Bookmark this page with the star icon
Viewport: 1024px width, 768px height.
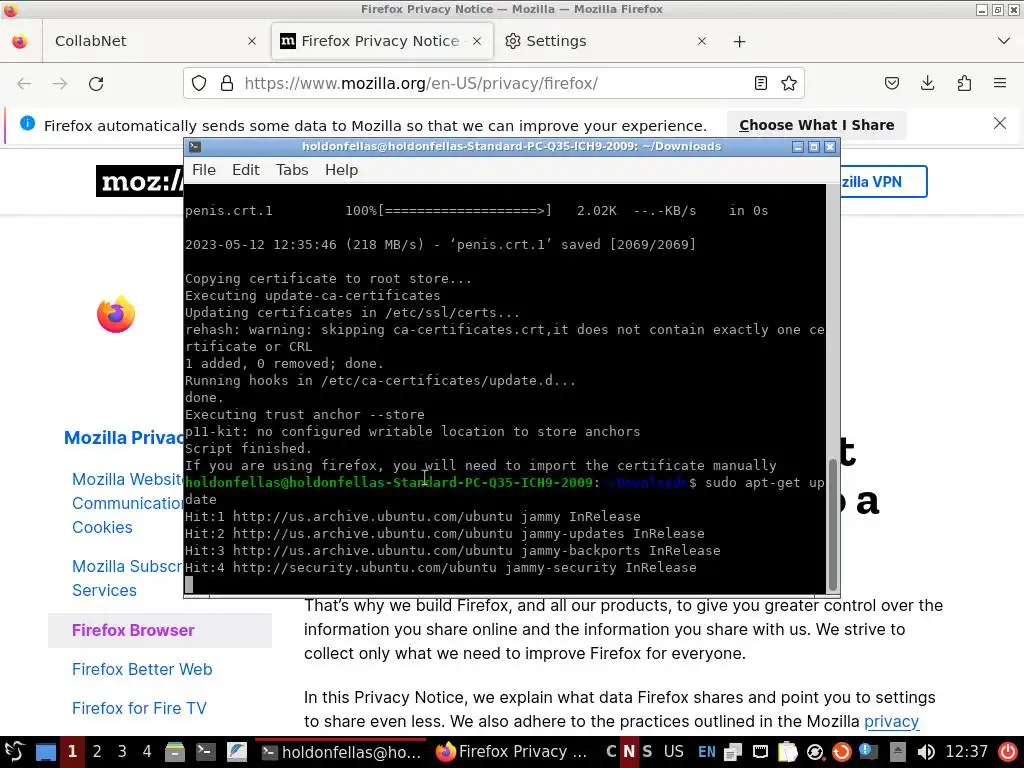point(789,84)
